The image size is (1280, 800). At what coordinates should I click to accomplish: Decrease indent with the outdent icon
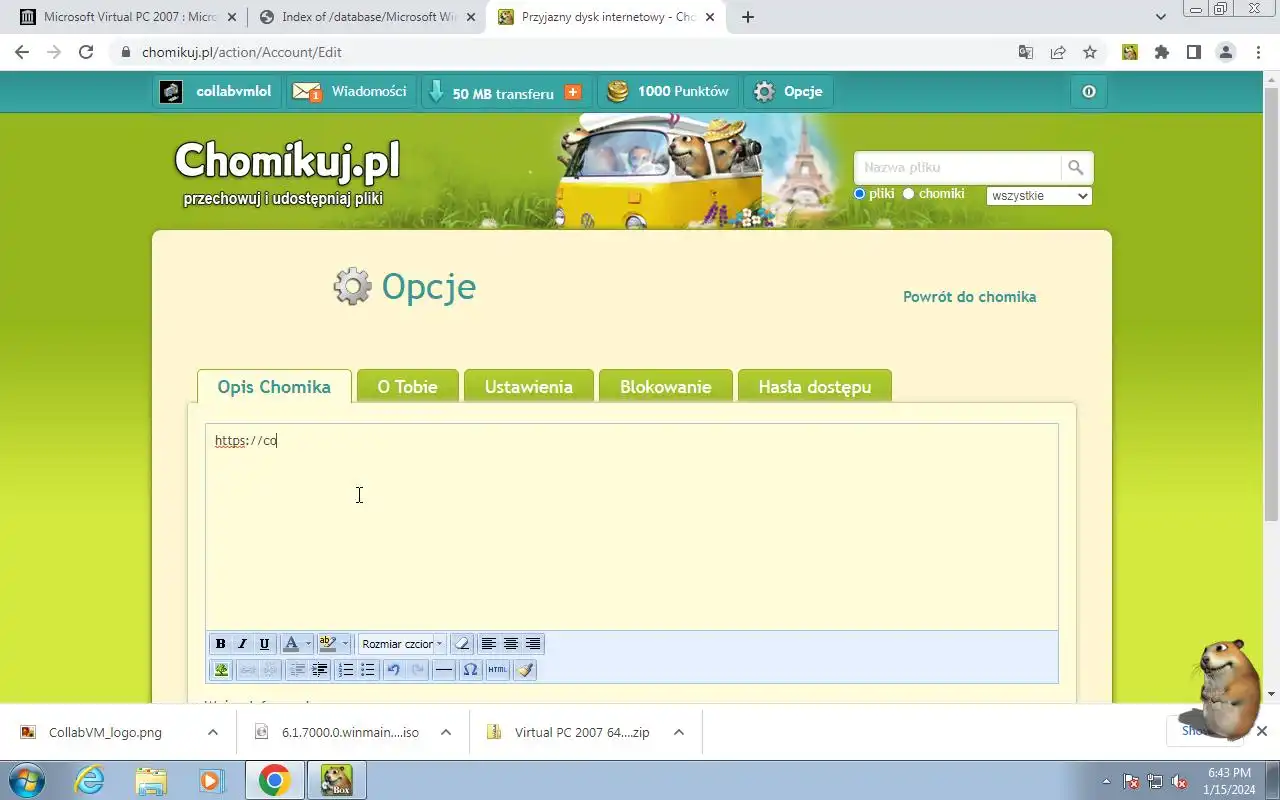click(297, 670)
